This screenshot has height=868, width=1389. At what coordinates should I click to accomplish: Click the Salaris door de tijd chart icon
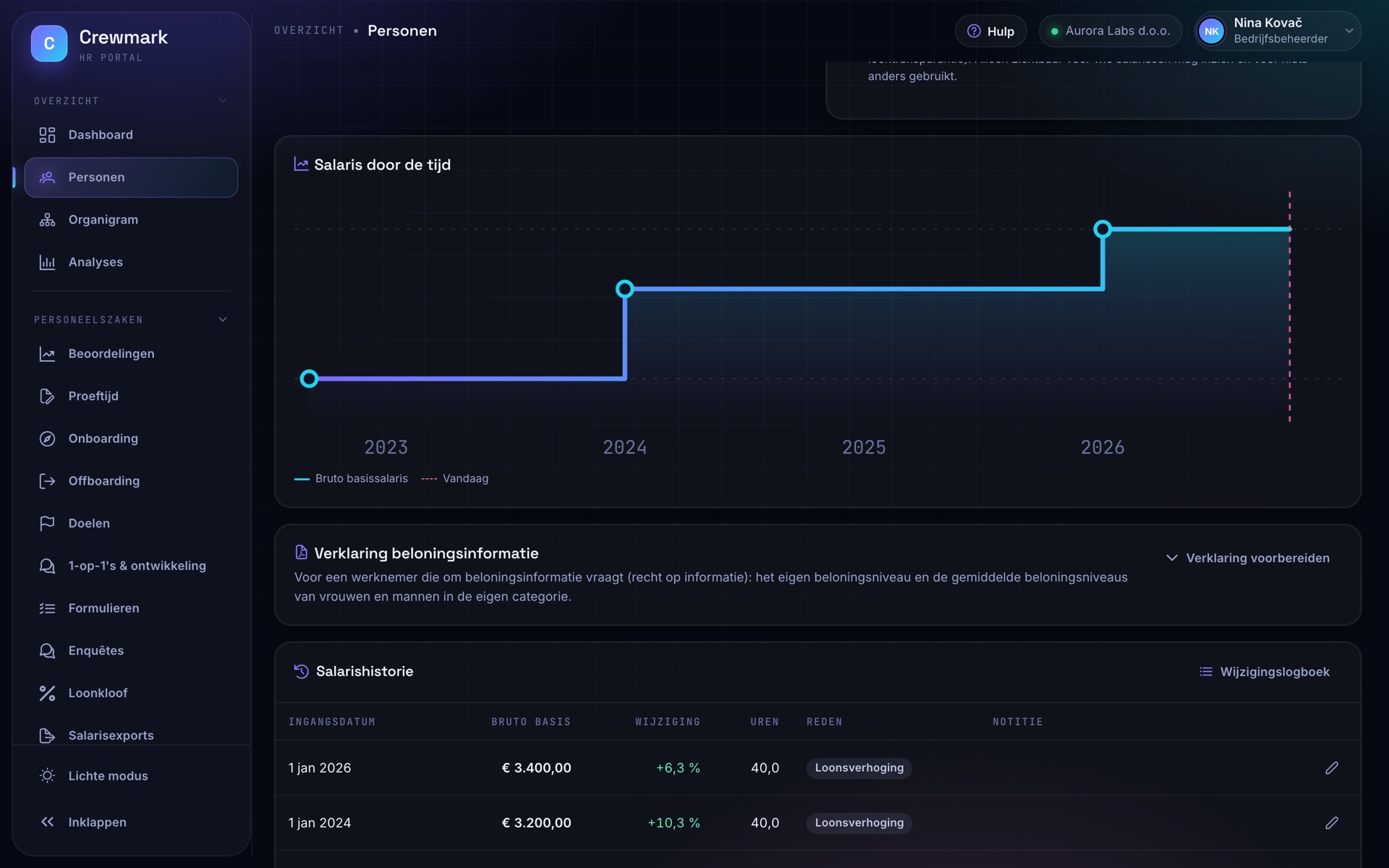point(301,164)
